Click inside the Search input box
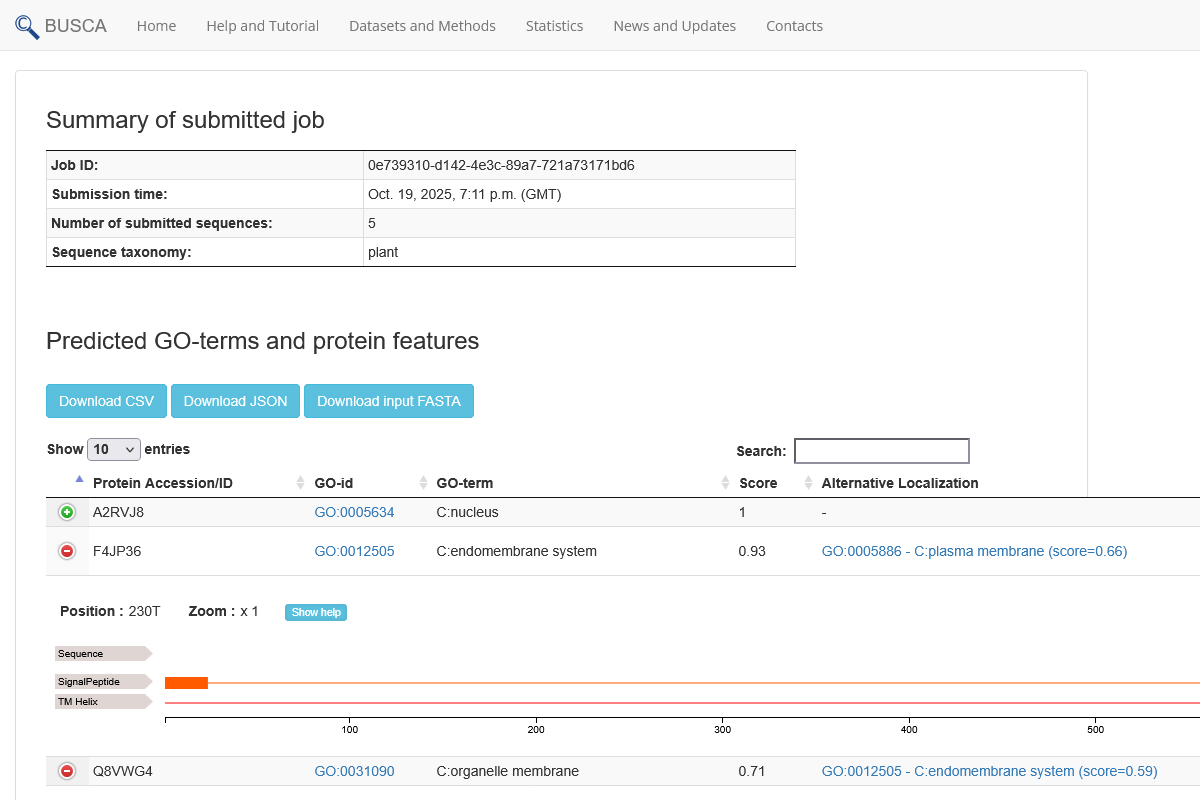 click(881, 450)
